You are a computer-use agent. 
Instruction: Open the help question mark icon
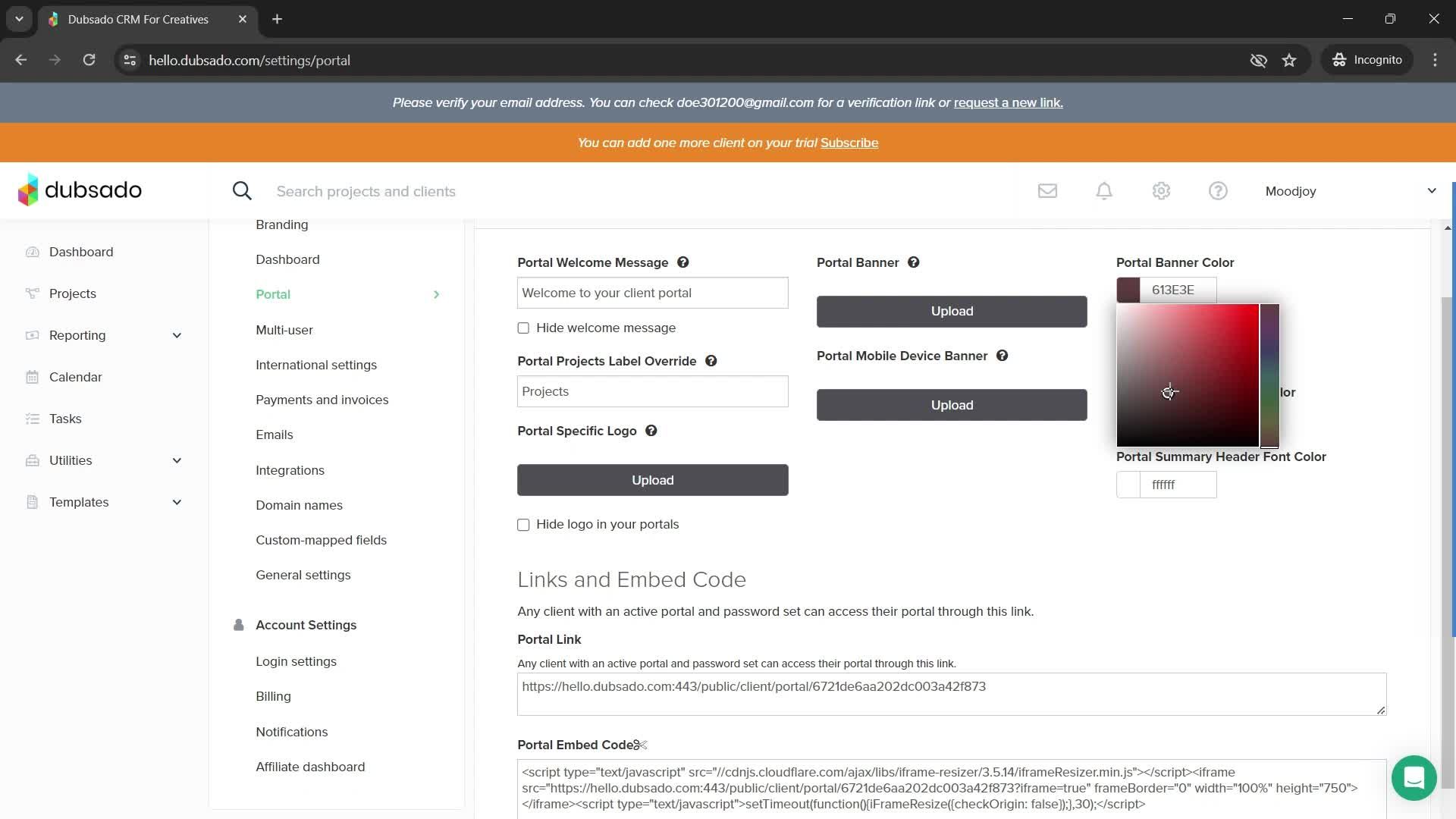1218,191
